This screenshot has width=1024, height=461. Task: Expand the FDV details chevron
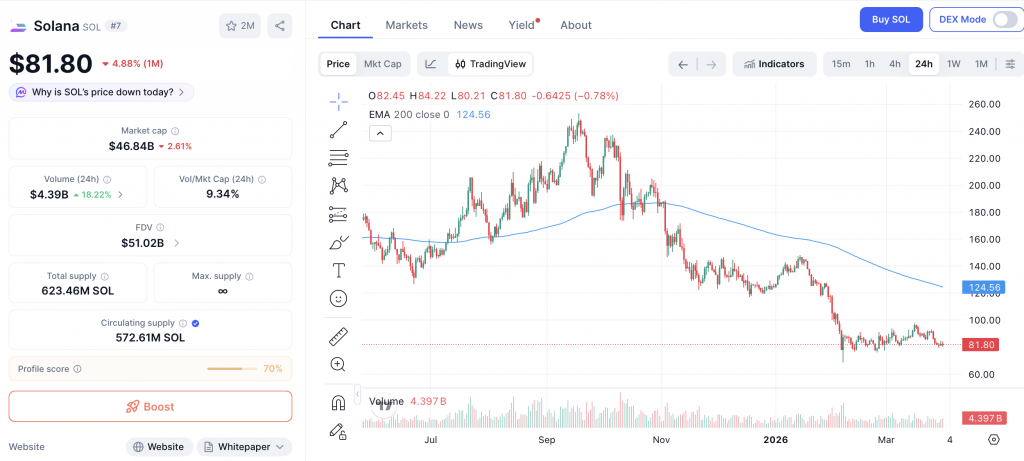coord(177,242)
